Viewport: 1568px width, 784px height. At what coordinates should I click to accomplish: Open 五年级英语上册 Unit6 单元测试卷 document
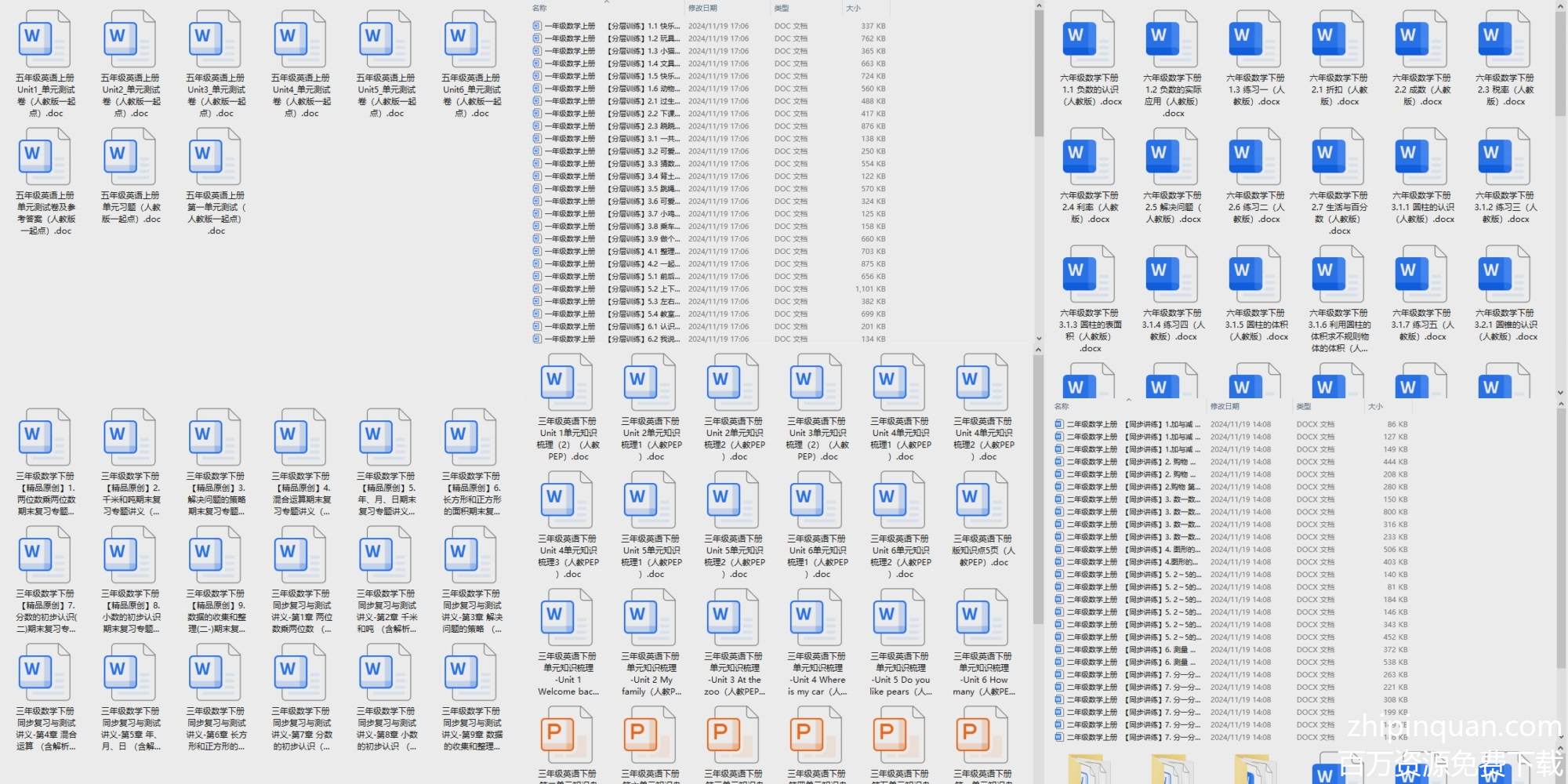471,41
